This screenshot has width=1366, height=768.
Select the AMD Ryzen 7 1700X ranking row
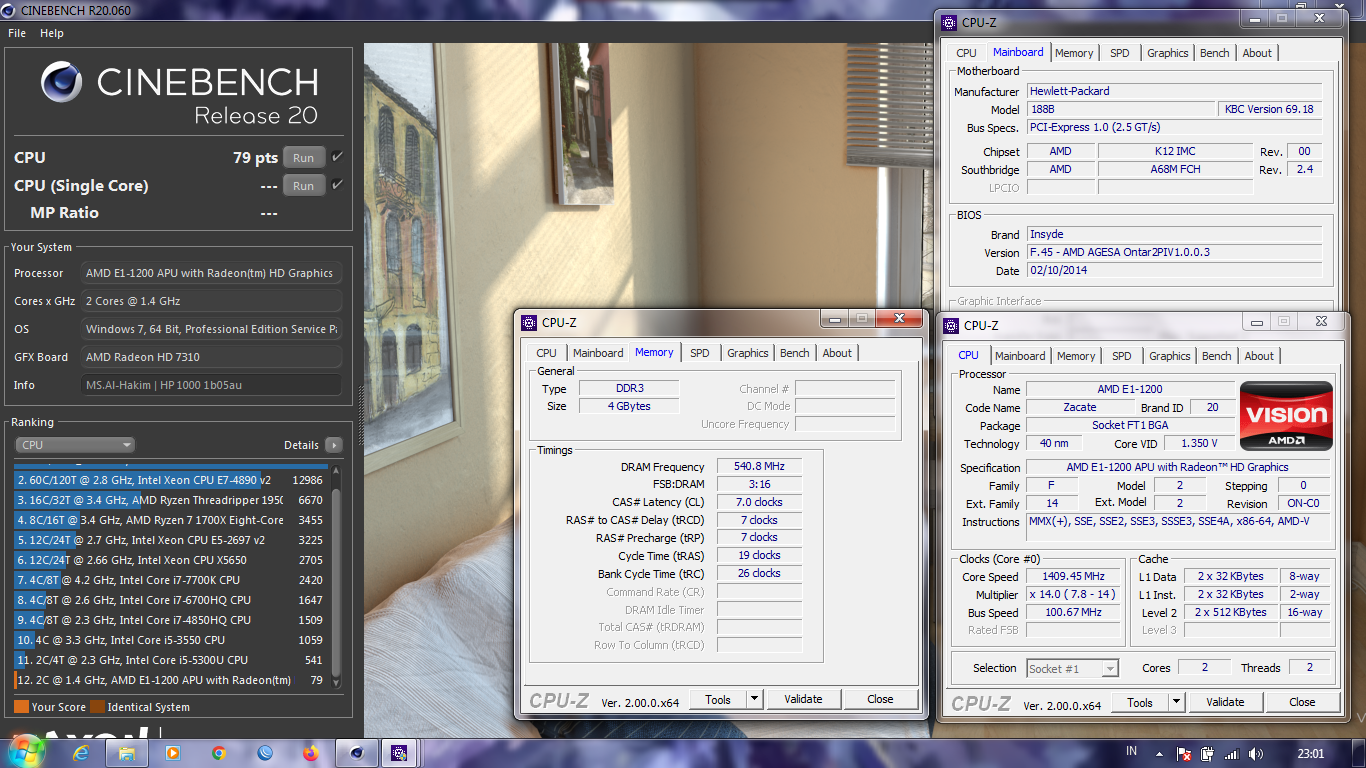tap(170, 520)
